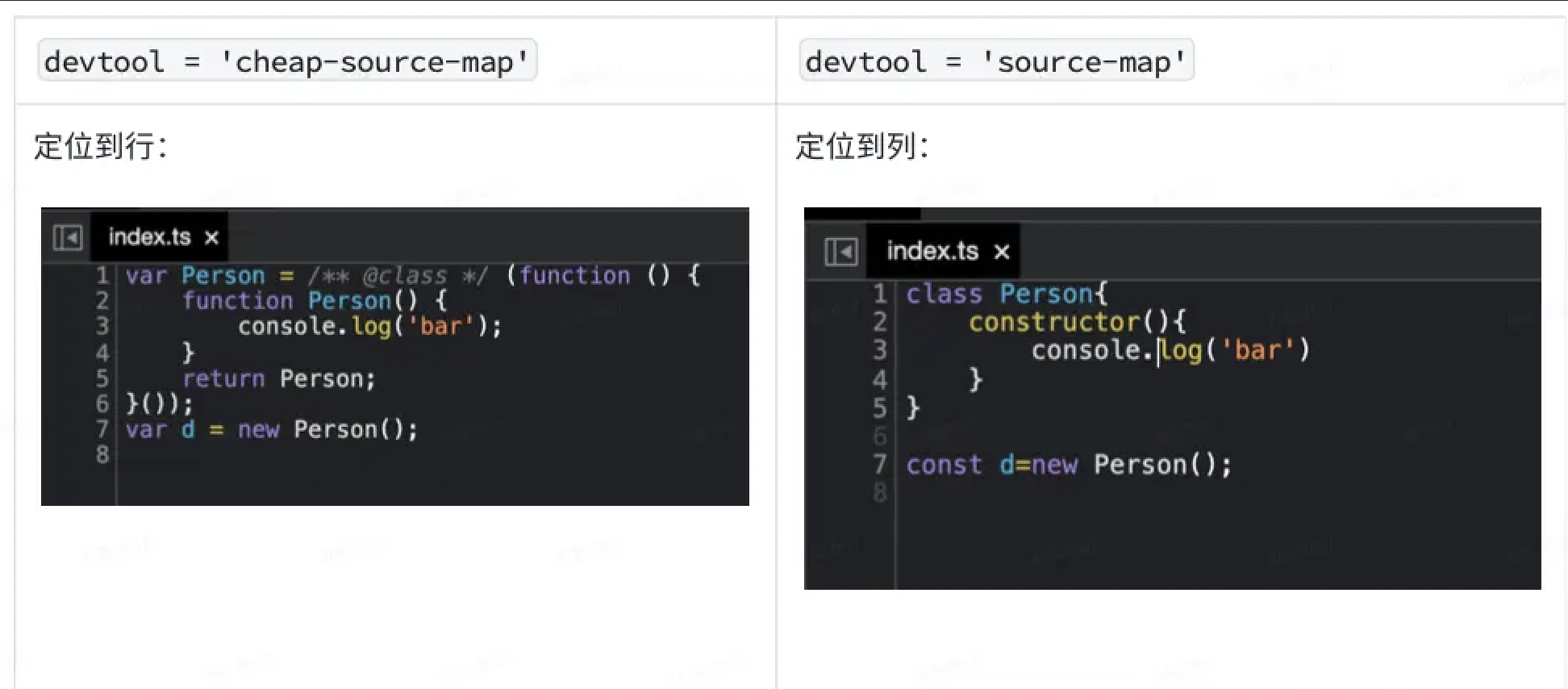
Task: Click 'return Person;' code line
Action: click(x=279, y=378)
